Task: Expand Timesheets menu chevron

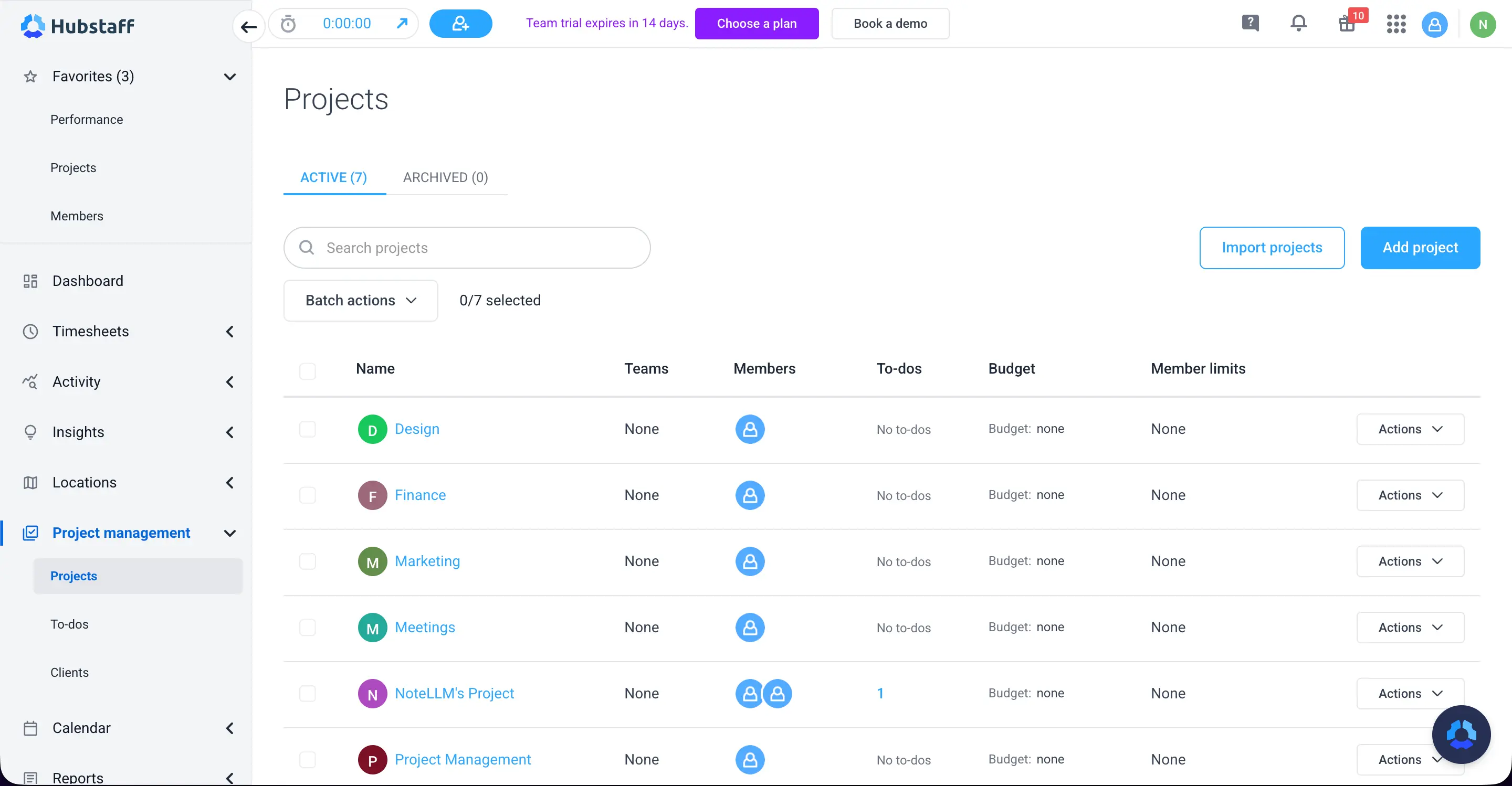Action: tap(230, 332)
